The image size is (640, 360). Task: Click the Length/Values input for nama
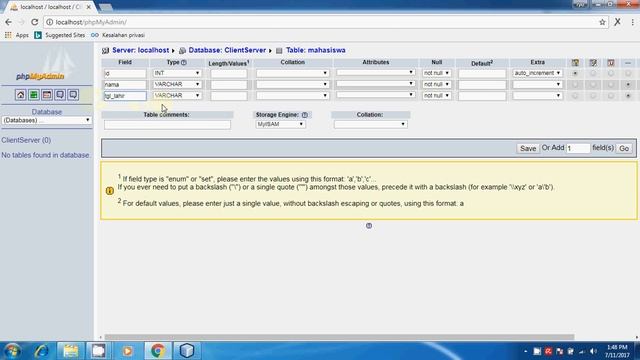coord(229,84)
